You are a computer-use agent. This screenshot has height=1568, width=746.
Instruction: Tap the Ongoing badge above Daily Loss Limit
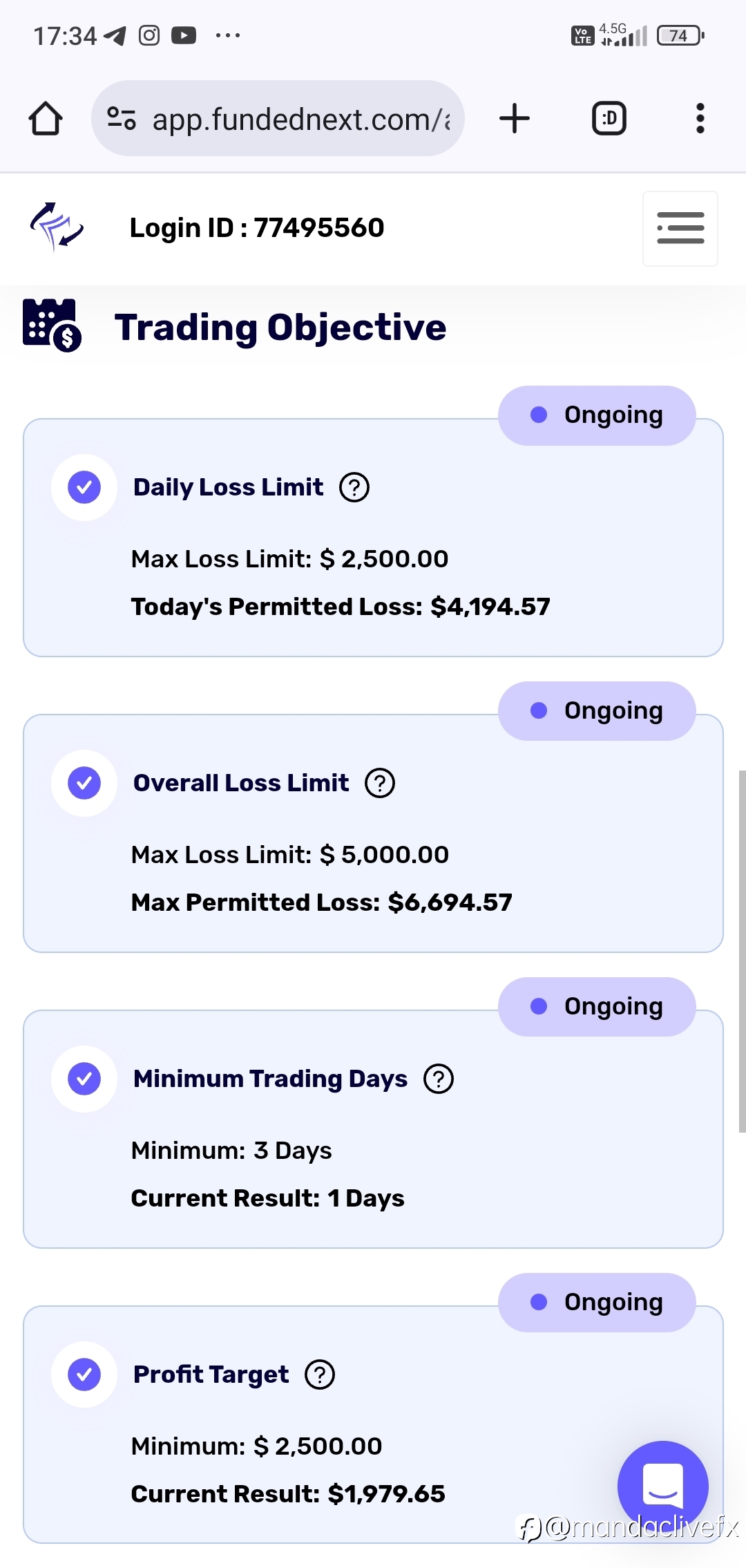pos(597,415)
